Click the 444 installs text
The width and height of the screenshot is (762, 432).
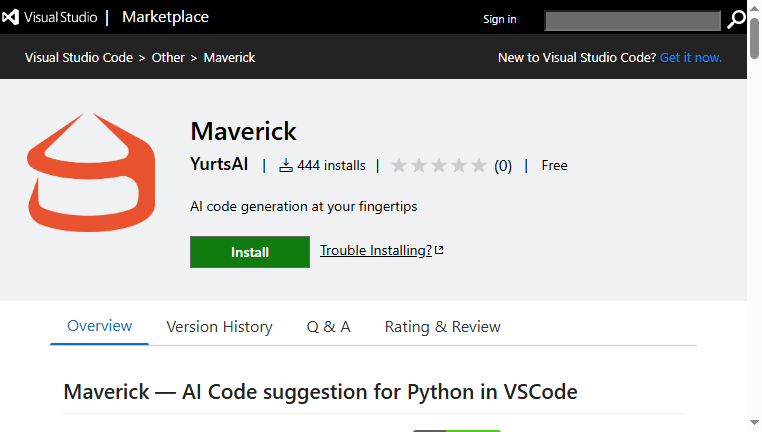tap(331, 166)
